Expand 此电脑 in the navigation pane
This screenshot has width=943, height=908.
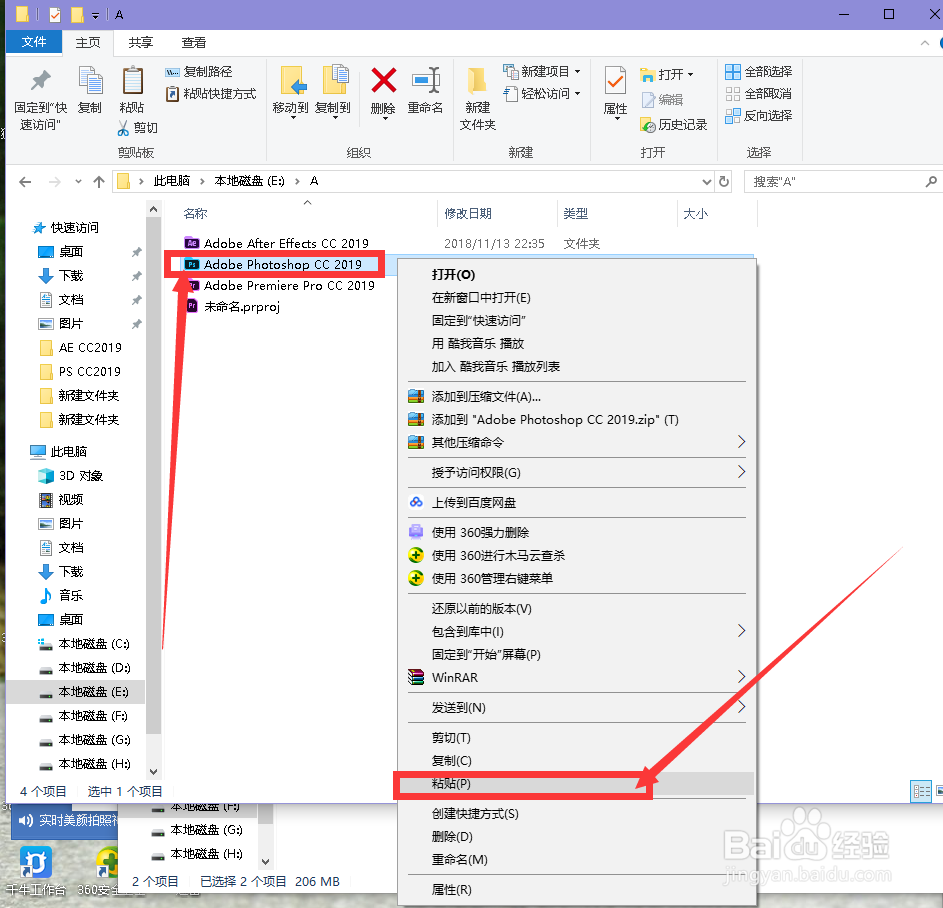tap(22, 451)
